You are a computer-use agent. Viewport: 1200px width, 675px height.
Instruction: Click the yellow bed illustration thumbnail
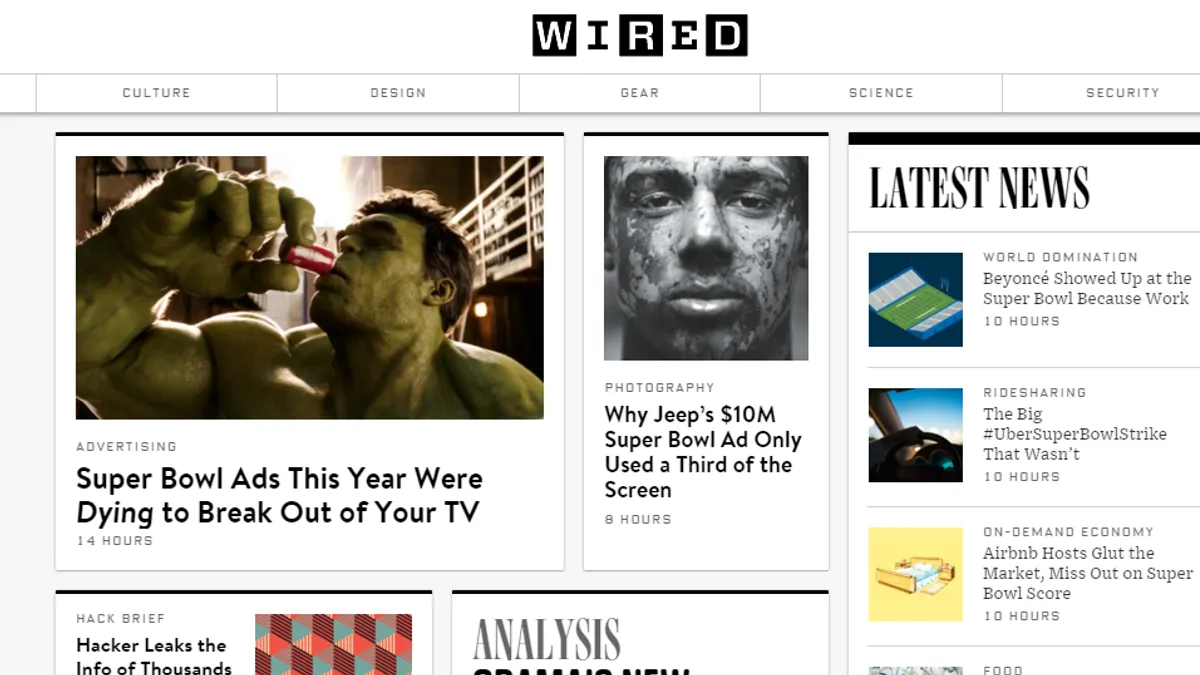click(x=915, y=575)
